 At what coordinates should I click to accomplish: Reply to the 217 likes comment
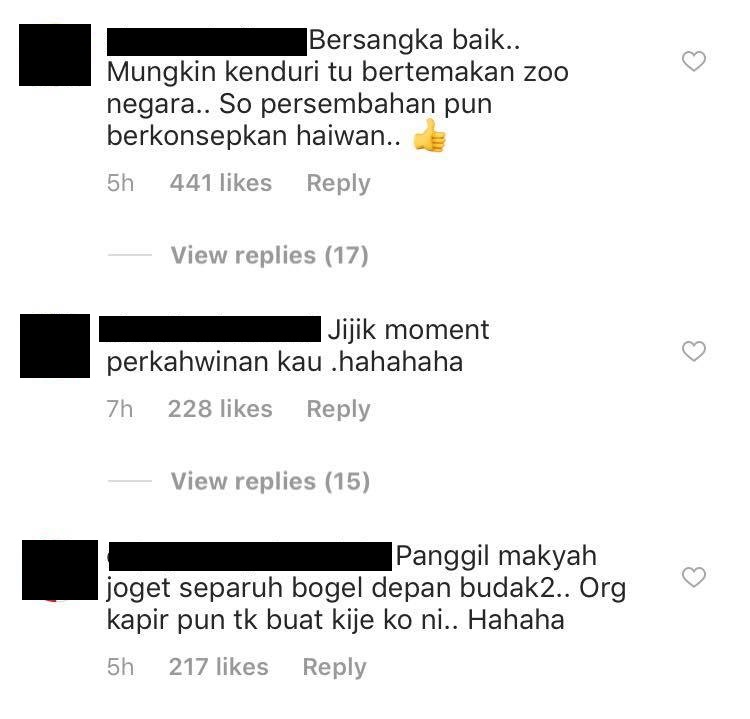coord(335,667)
